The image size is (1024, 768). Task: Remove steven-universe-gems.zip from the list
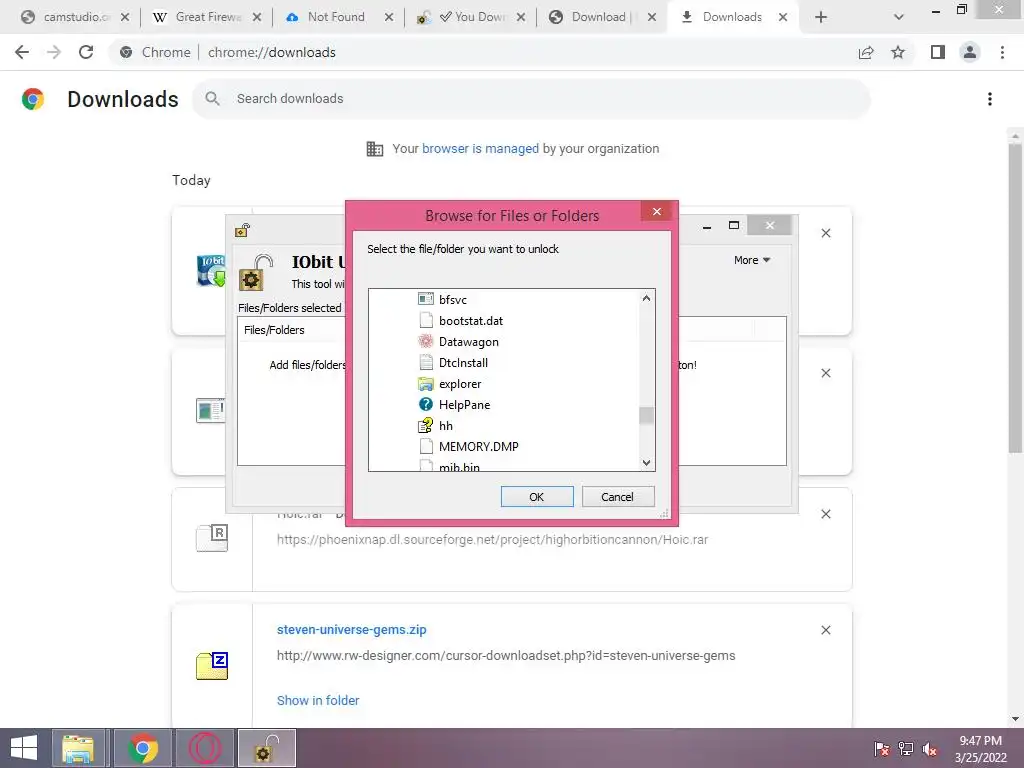pos(826,630)
